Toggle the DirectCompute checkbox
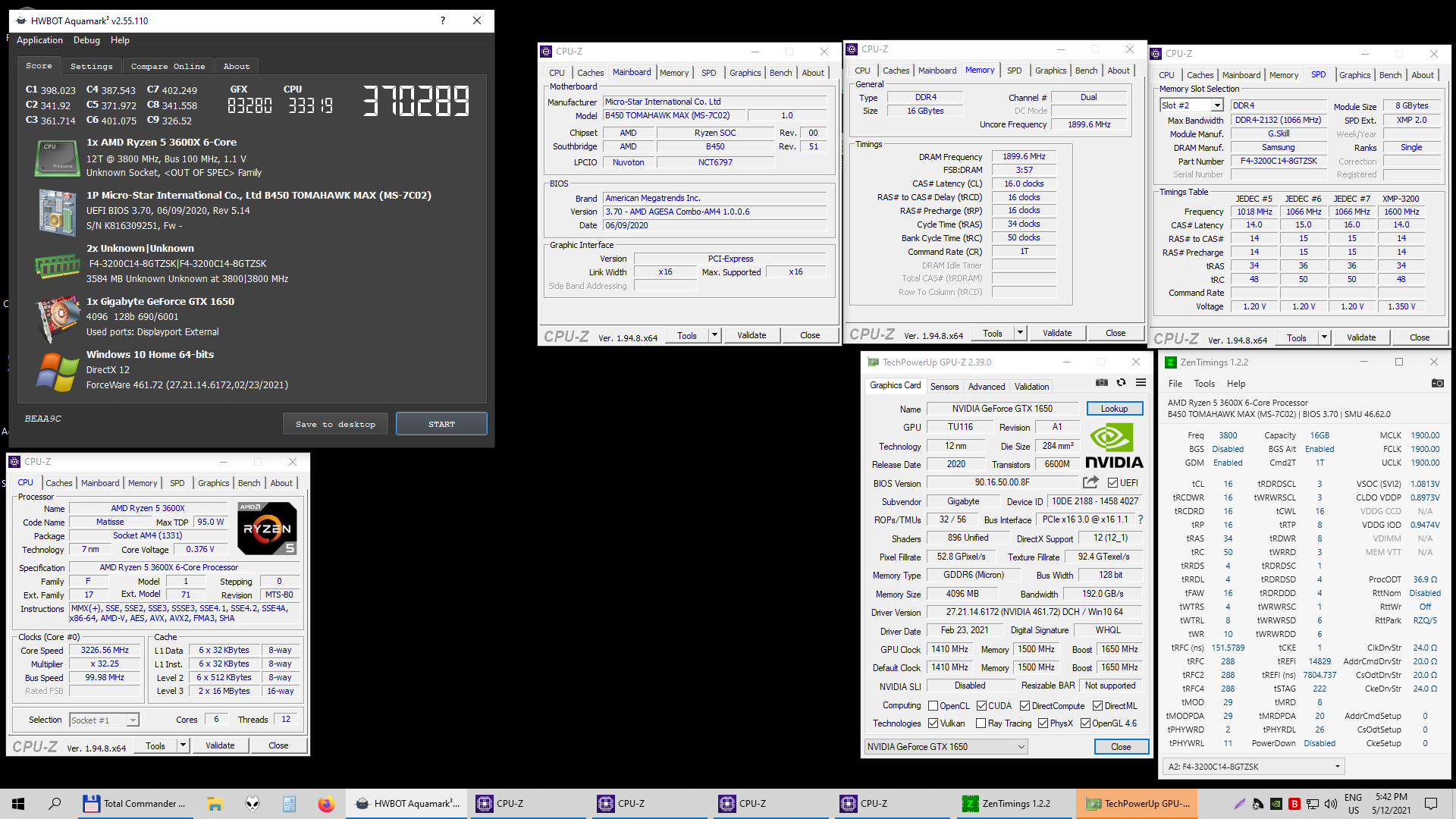The image size is (1456, 819). tap(1025, 705)
